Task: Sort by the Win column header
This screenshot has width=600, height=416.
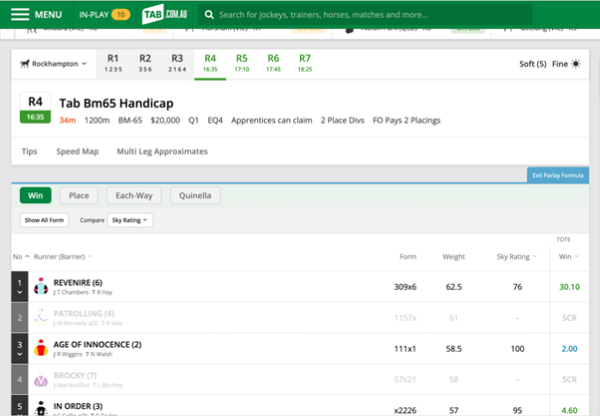Action: click(x=569, y=256)
